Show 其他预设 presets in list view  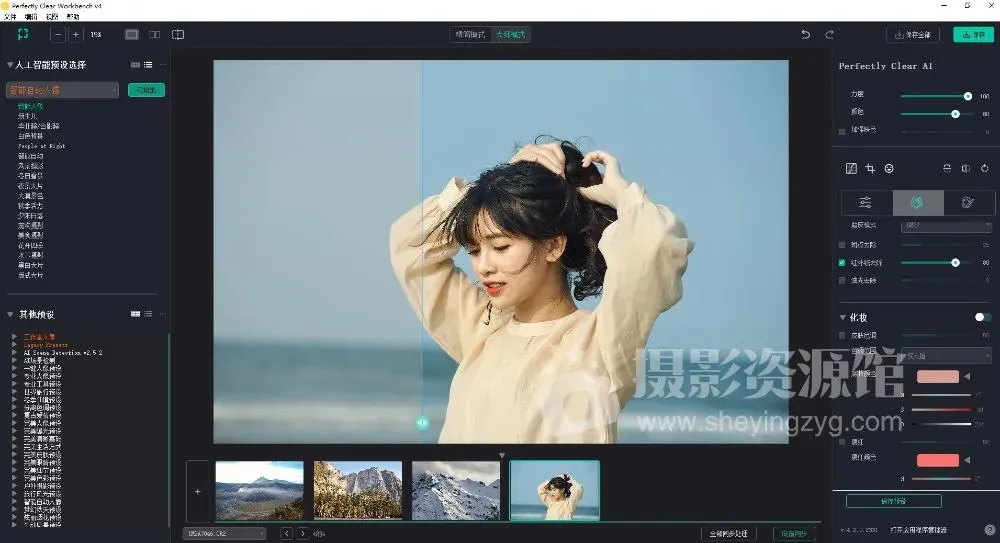[148, 314]
